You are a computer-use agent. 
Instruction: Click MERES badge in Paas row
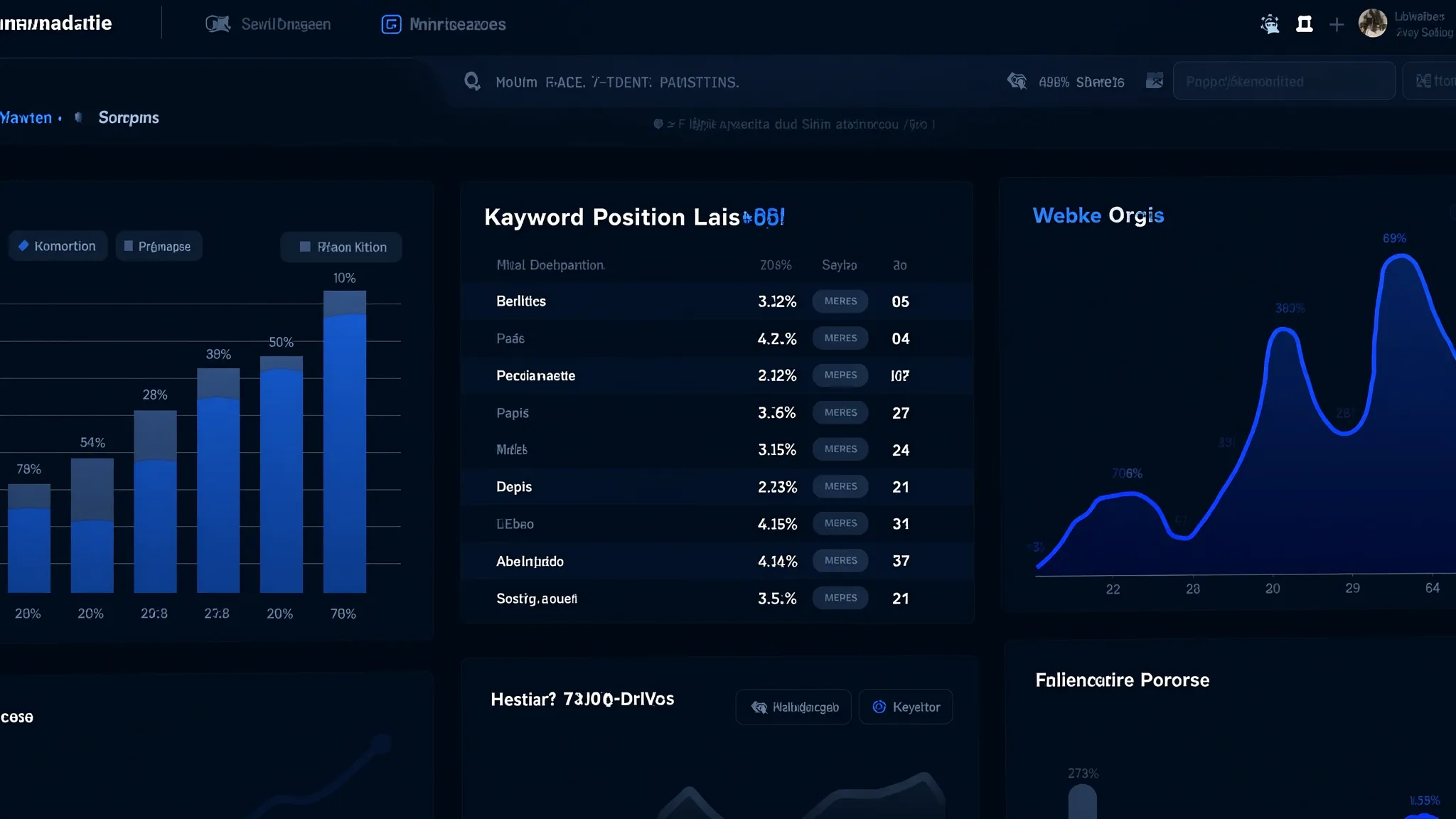tap(840, 338)
